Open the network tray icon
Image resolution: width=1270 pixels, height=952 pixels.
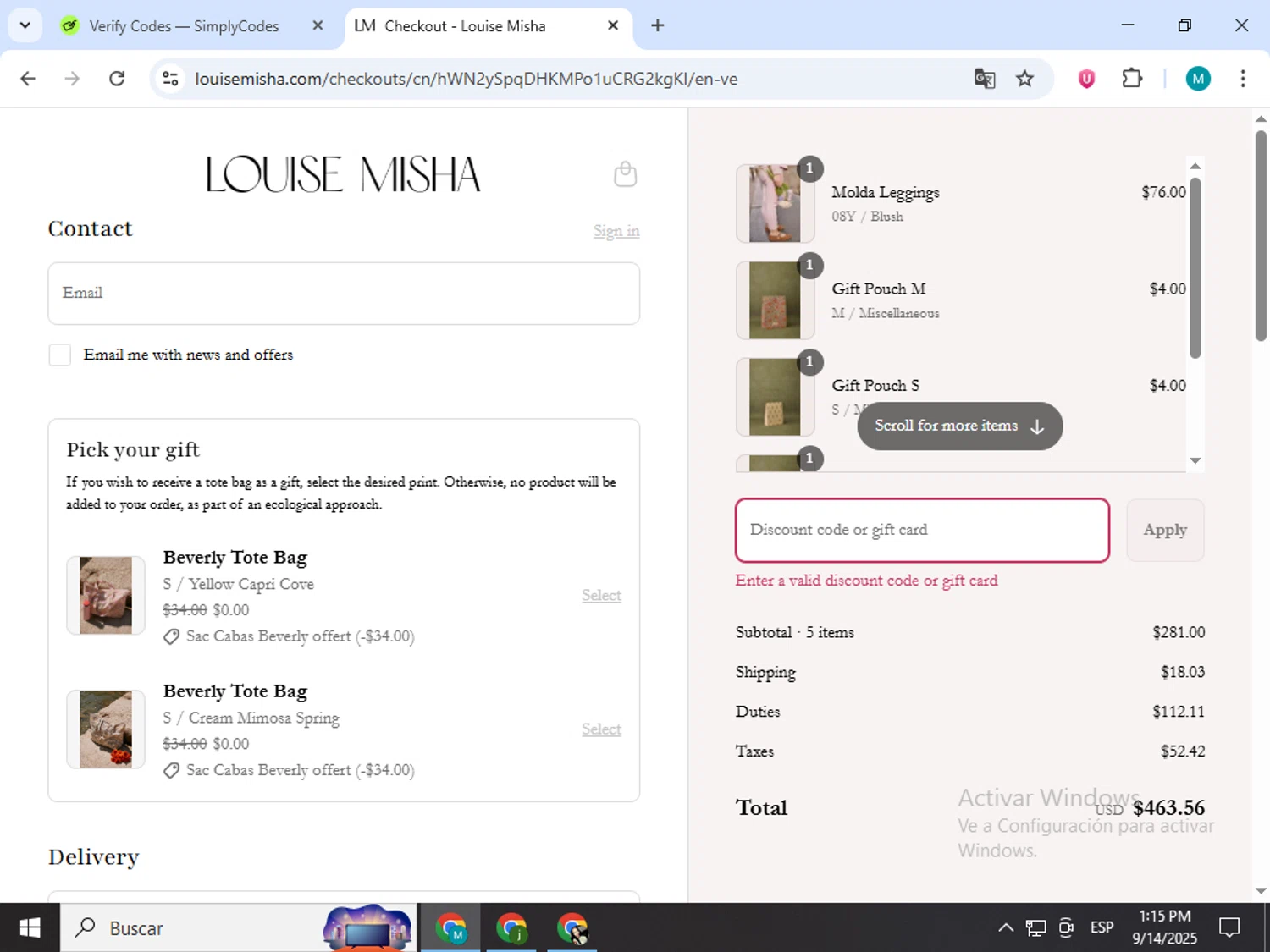click(x=1035, y=928)
